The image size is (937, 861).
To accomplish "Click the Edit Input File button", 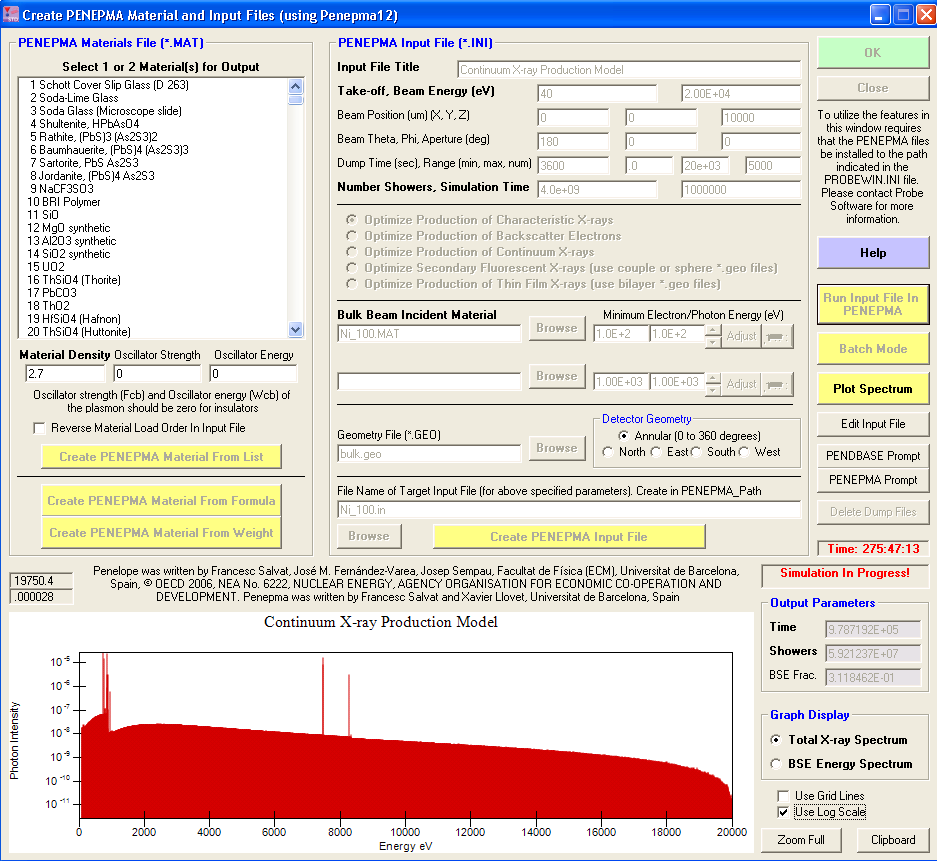I will (873, 424).
